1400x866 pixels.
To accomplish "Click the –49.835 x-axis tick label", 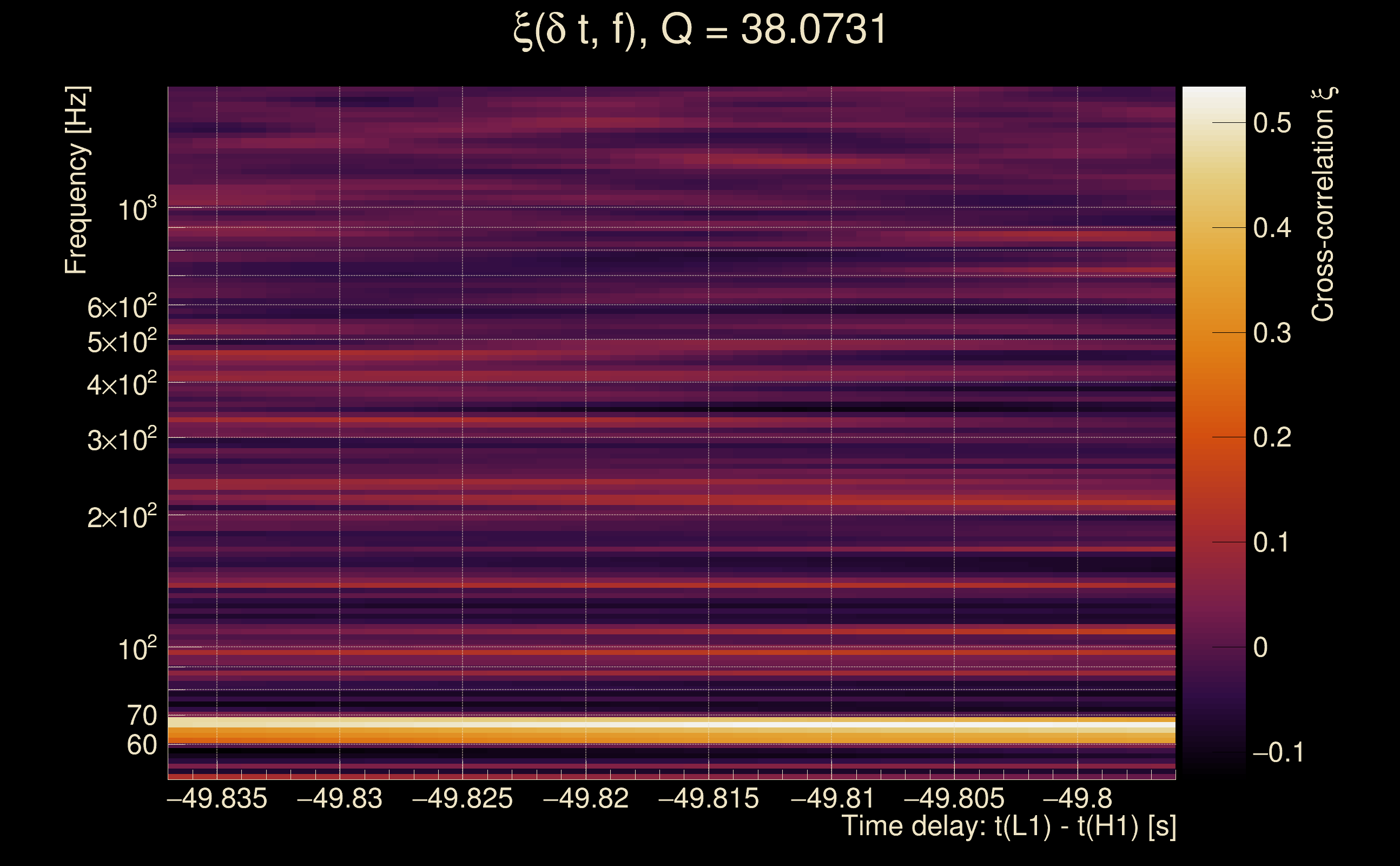I will (x=217, y=799).
